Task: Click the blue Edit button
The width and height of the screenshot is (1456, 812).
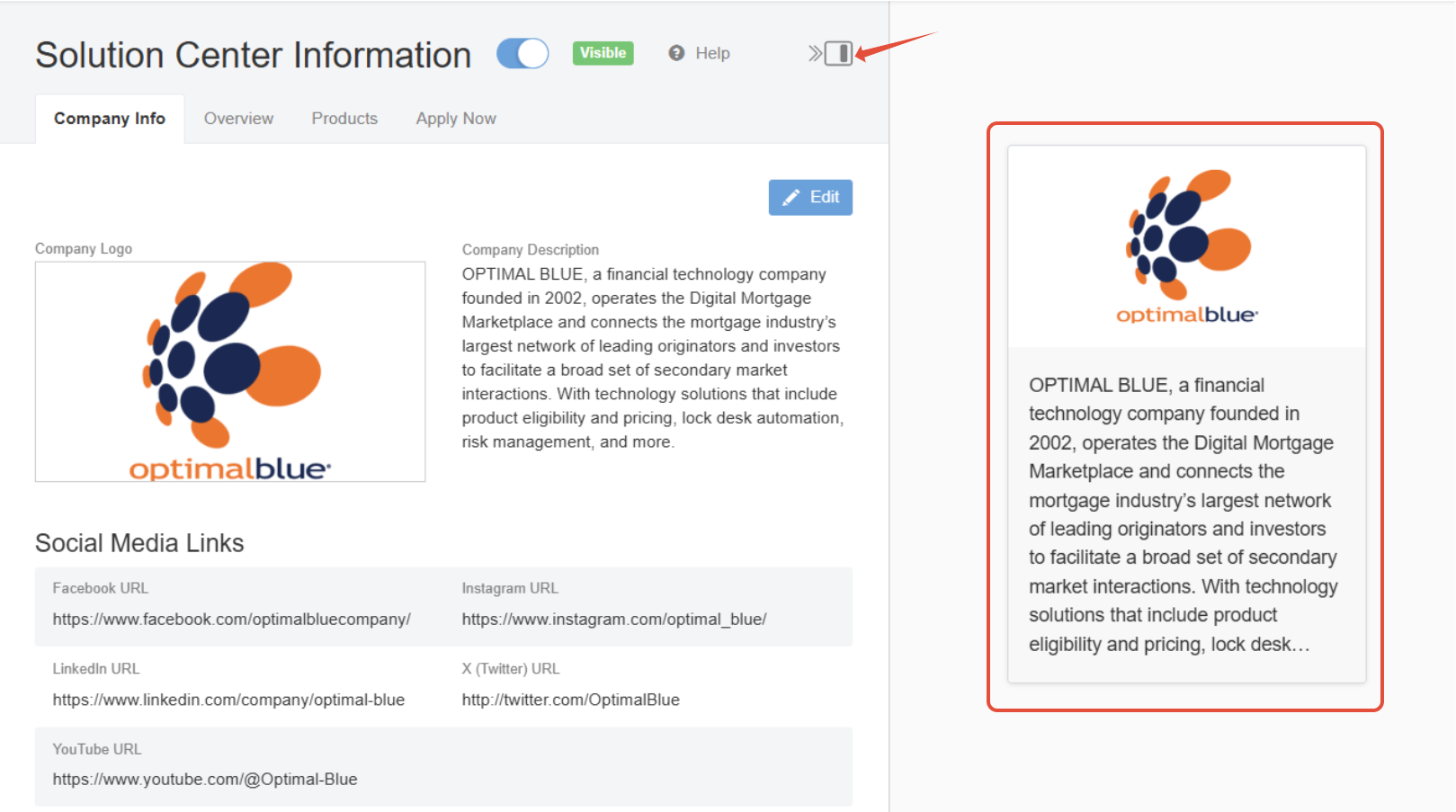Action: click(x=810, y=198)
